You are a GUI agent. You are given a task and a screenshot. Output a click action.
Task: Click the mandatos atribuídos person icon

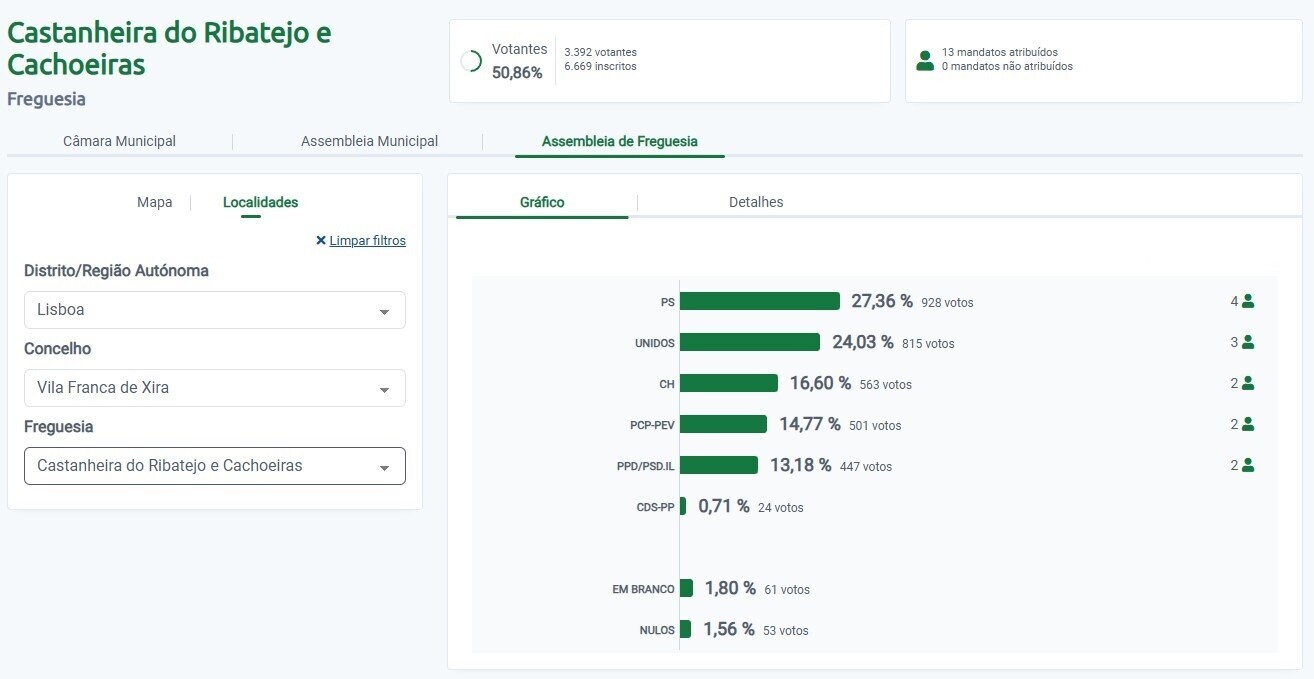tap(925, 60)
